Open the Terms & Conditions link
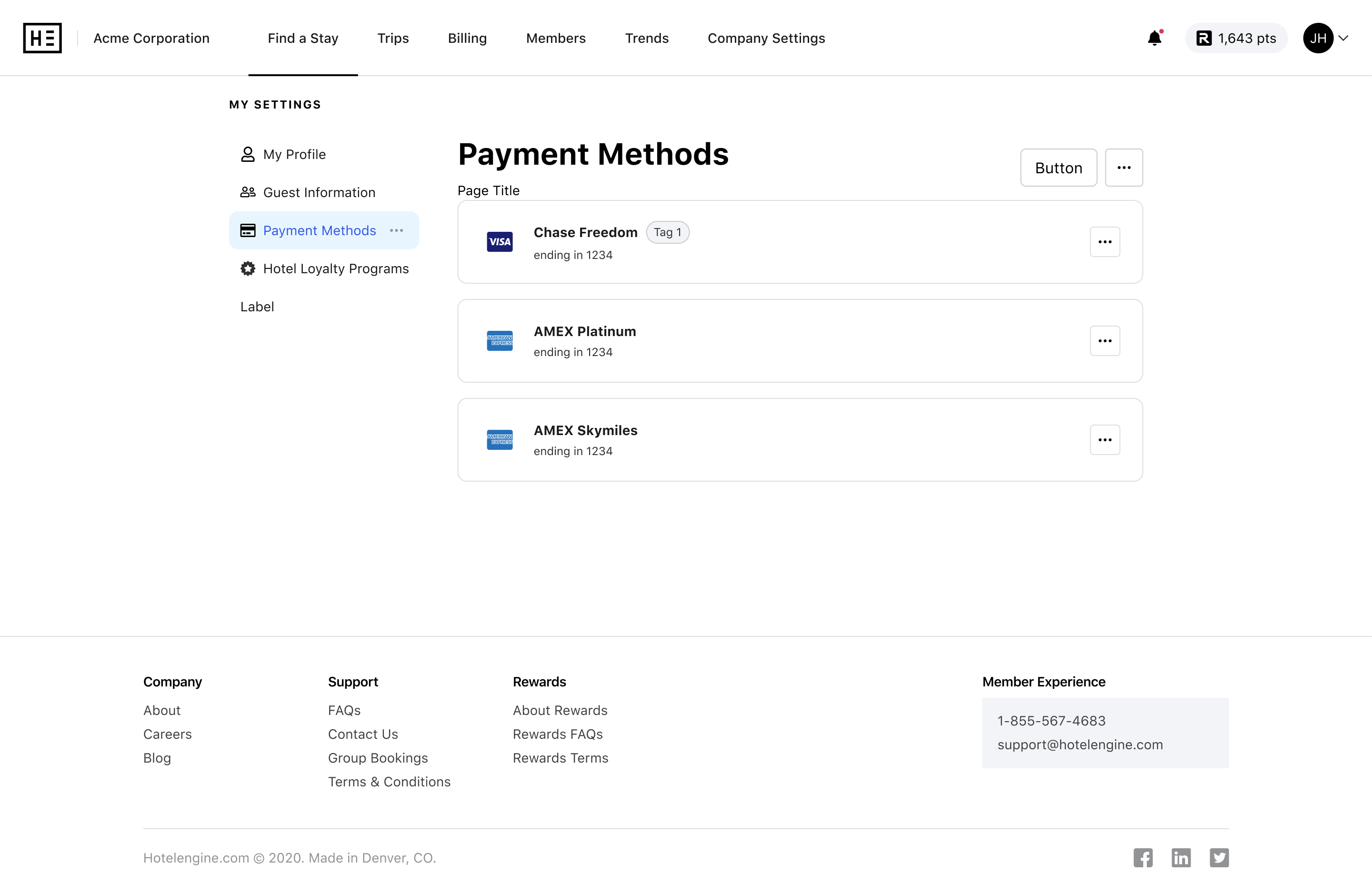 [389, 782]
